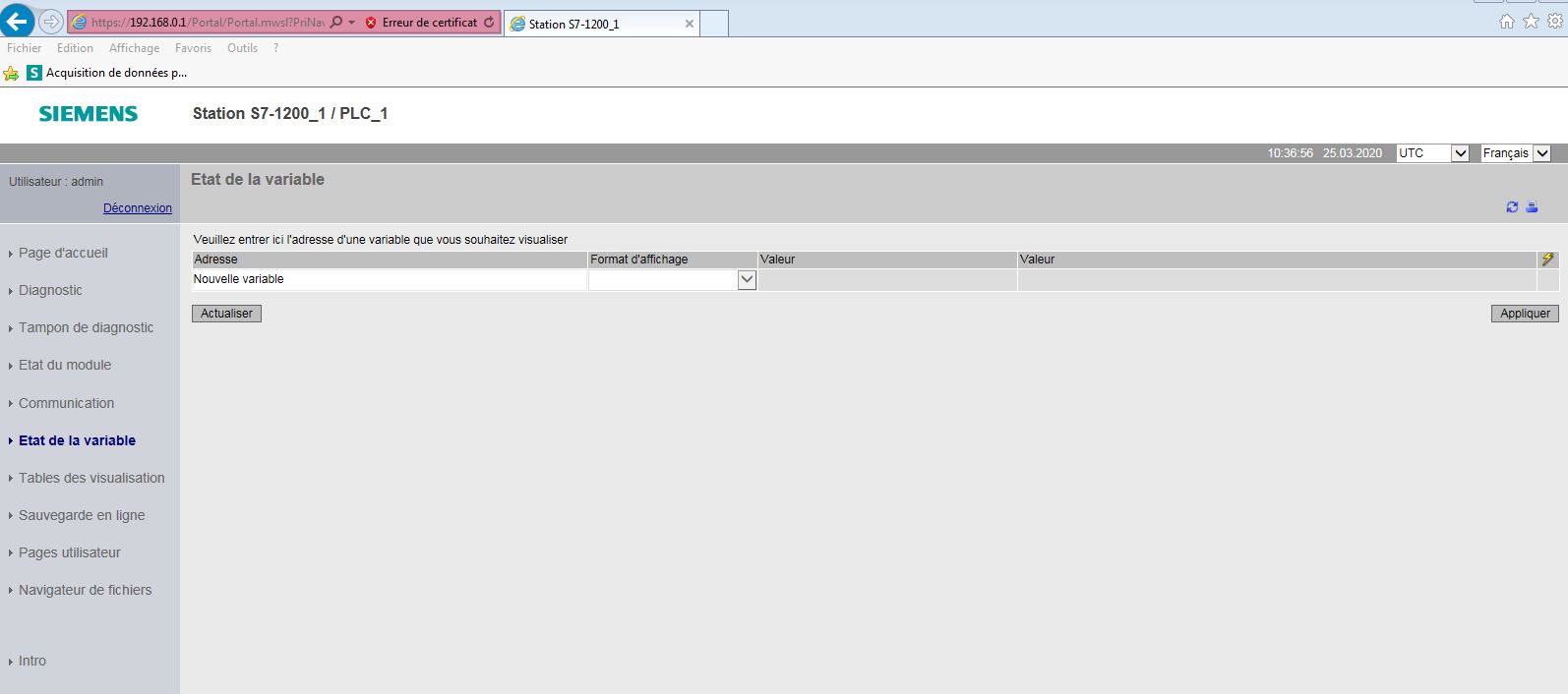Click the Format d'affichage column header
Viewport: 1568px width, 694px height.
[x=673, y=260]
